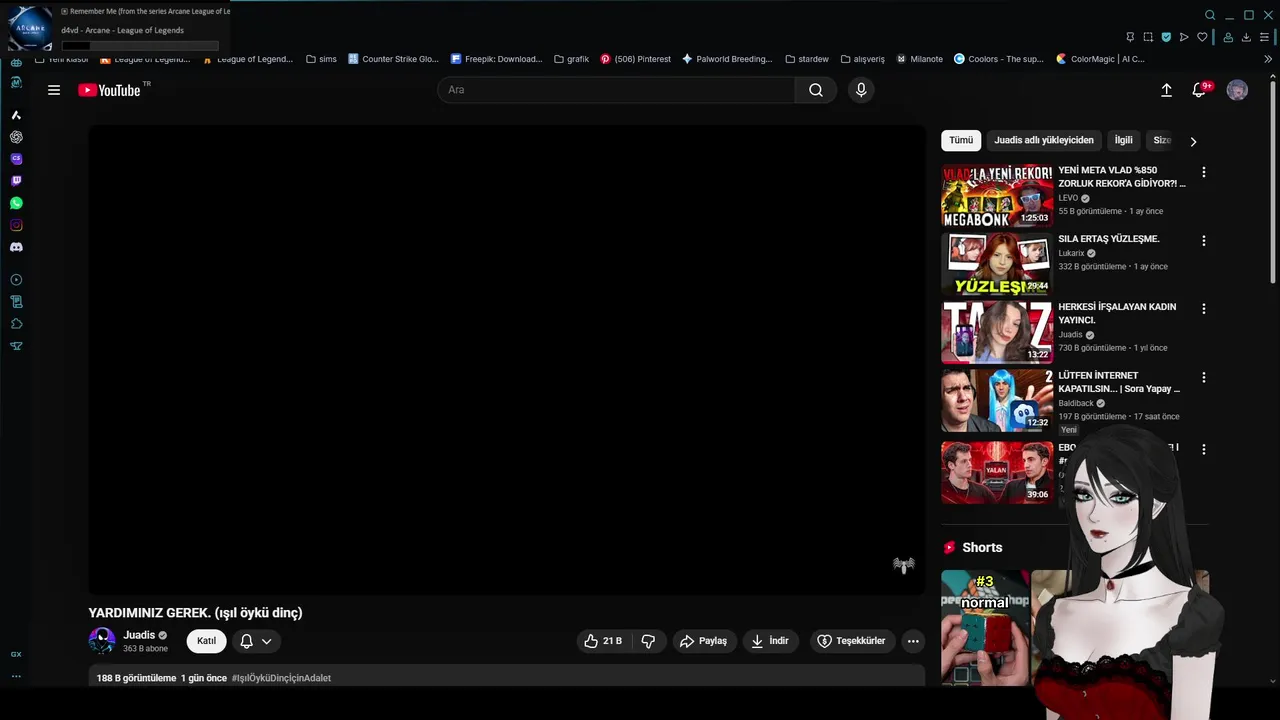This screenshot has width=1280, height=720.
Task: Click the Katıl join button
Action: click(x=206, y=641)
